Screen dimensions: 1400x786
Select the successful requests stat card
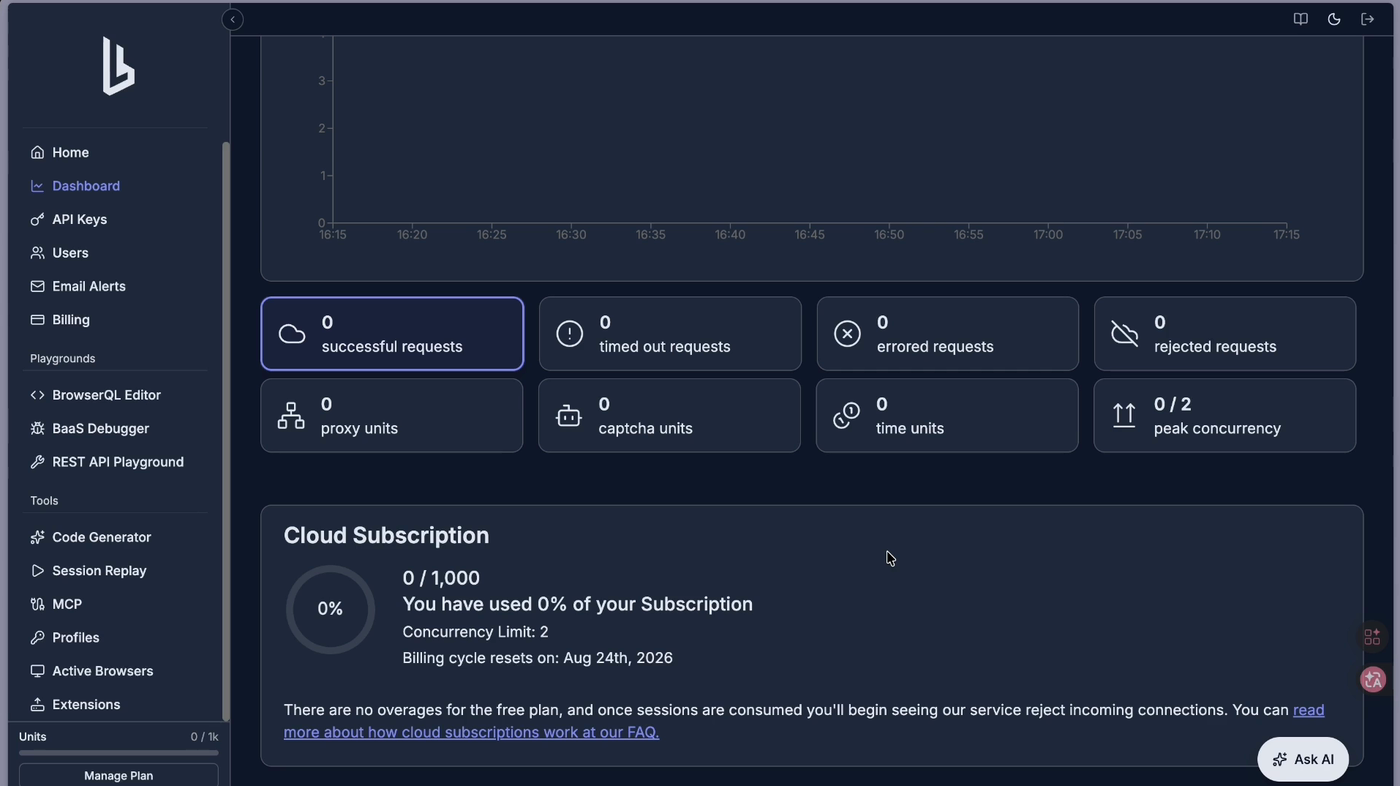pos(392,334)
